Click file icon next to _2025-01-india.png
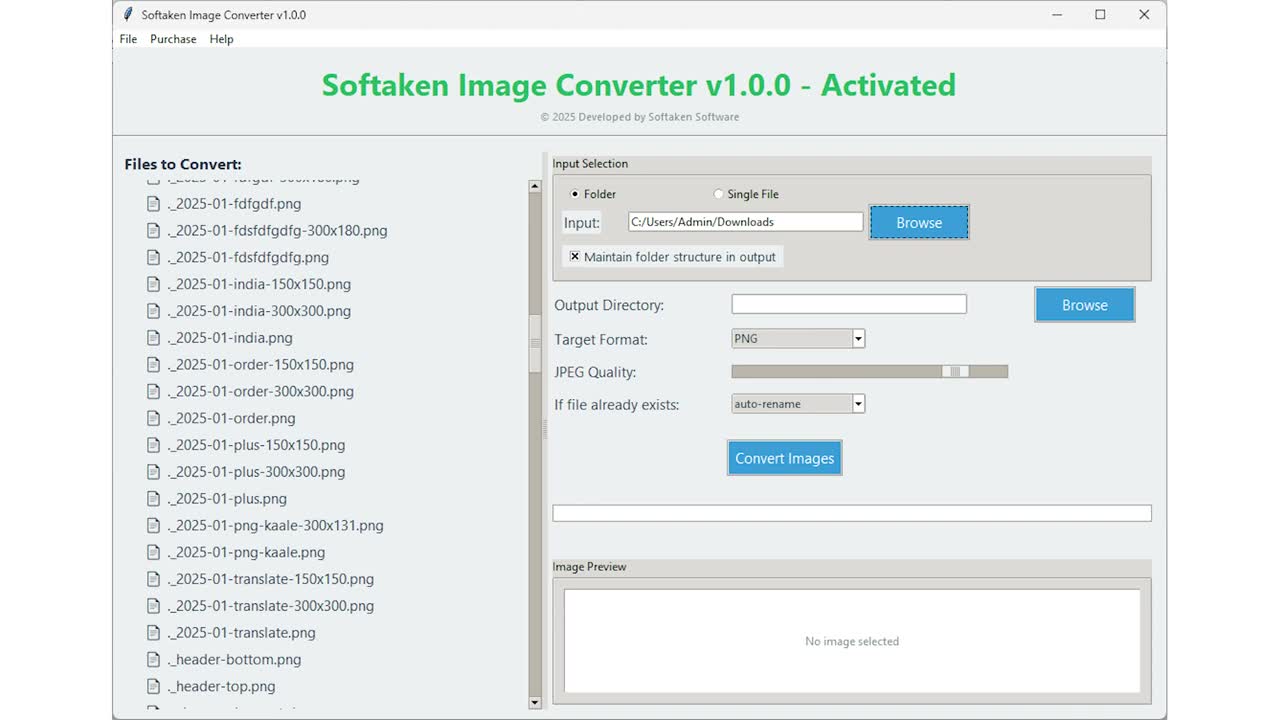Image resolution: width=1280 pixels, height=720 pixels. [x=153, y=338]
